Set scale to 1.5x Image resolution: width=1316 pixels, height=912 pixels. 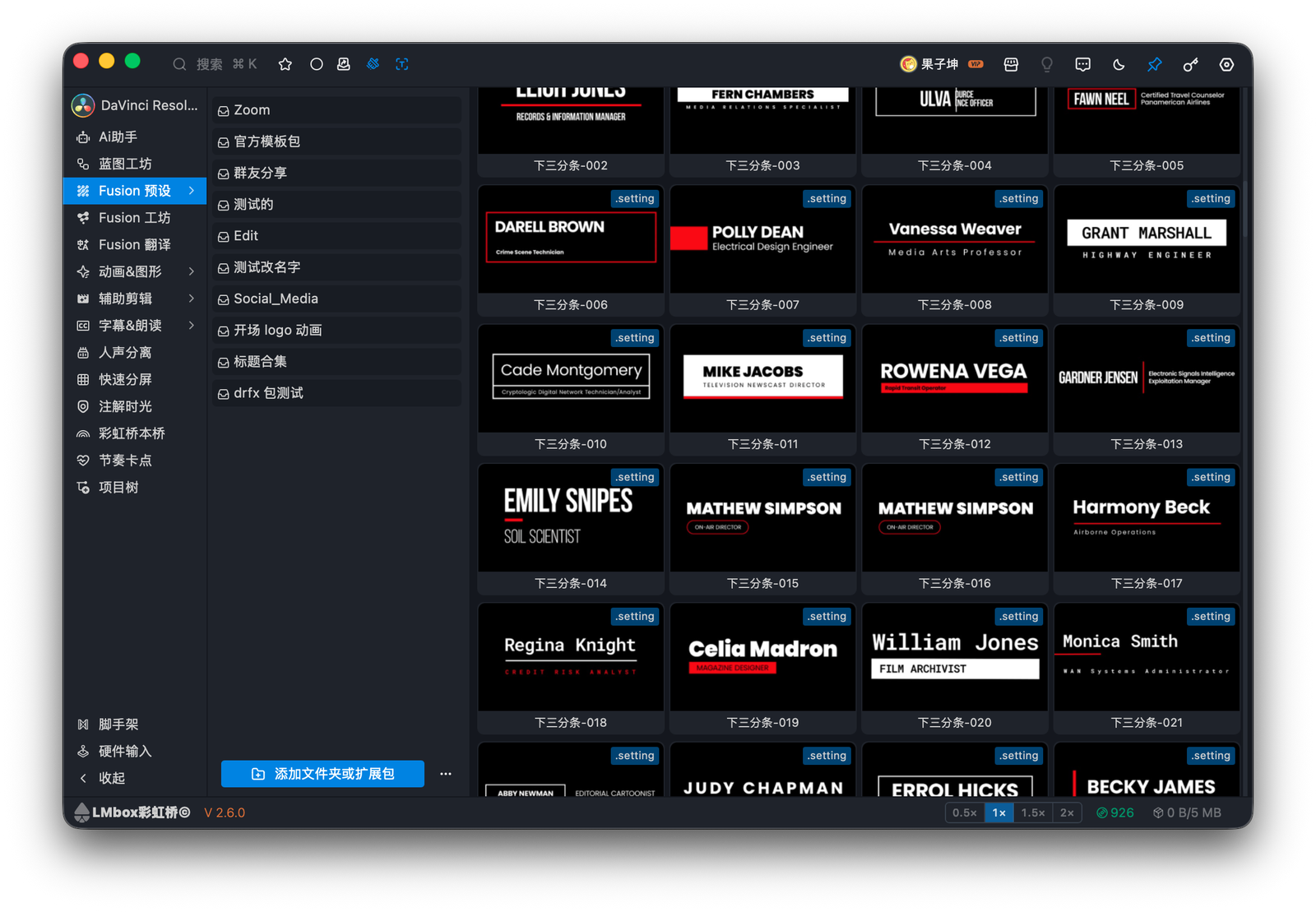tap(1033, 812)
